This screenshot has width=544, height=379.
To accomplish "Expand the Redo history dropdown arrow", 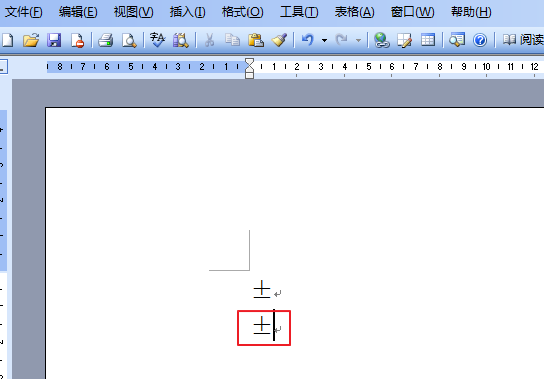I will click(x=358, y=41).
